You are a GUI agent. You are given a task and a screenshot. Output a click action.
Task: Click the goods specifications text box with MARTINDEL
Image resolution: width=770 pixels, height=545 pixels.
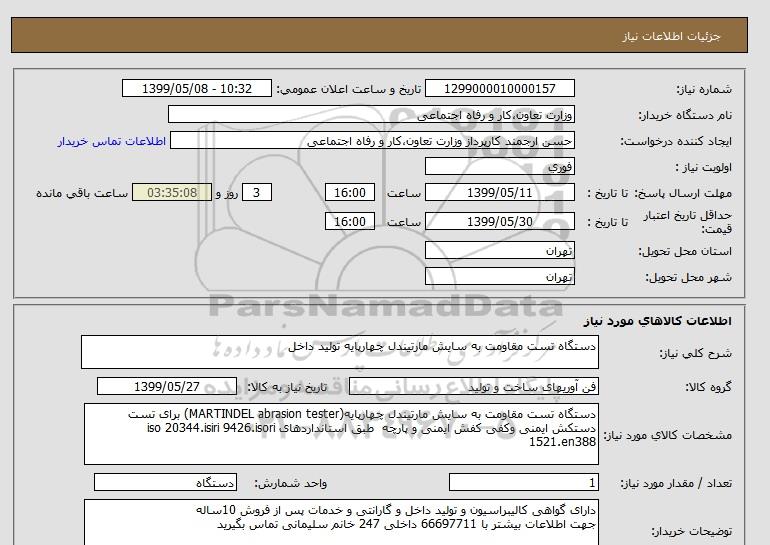click(341, 434)
